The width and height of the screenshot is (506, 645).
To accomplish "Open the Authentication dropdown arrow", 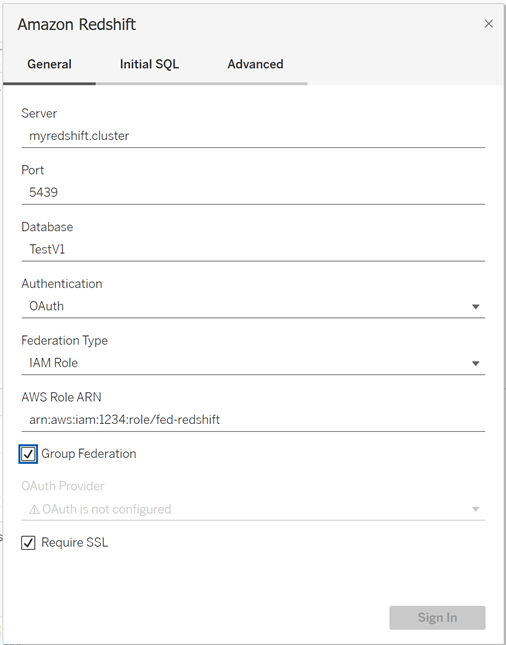I will [x=476, y=306].
